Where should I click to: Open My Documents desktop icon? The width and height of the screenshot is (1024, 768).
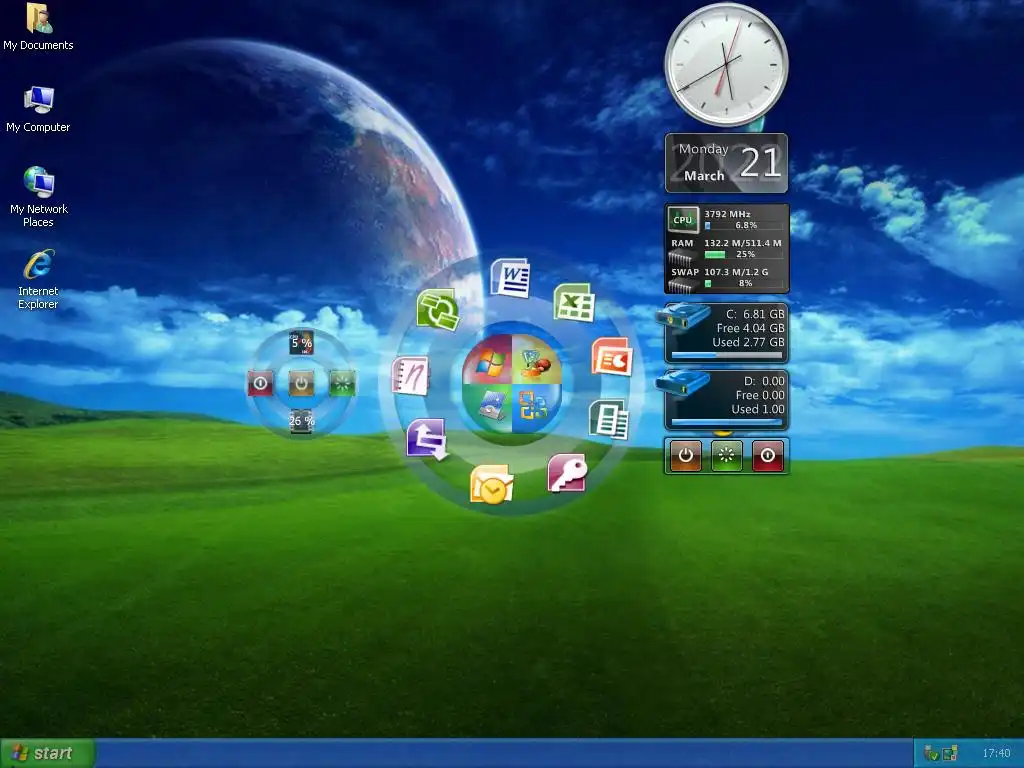click(39, 26)
